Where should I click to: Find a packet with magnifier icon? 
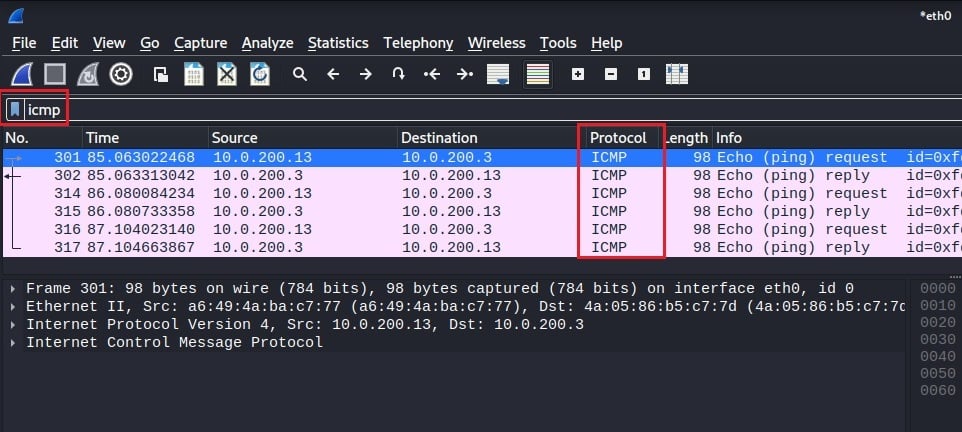click(x=299, y=75)
